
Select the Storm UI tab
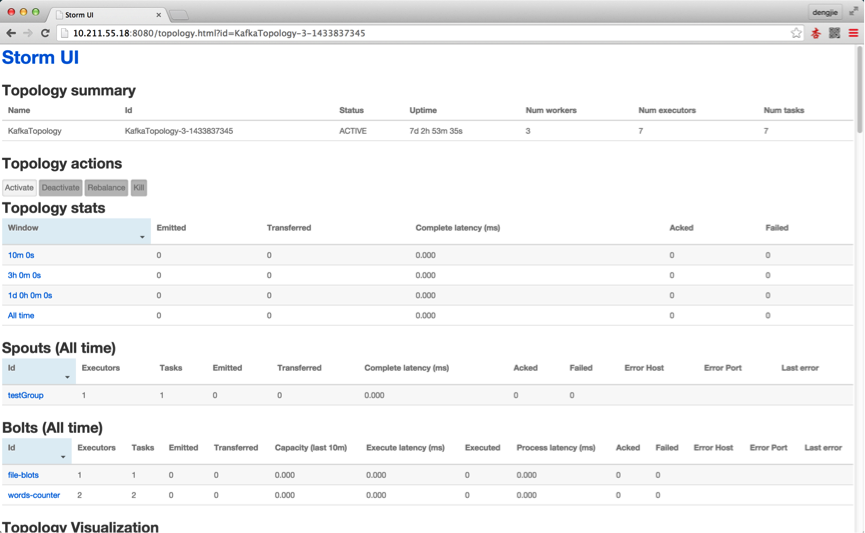point(108,15)
